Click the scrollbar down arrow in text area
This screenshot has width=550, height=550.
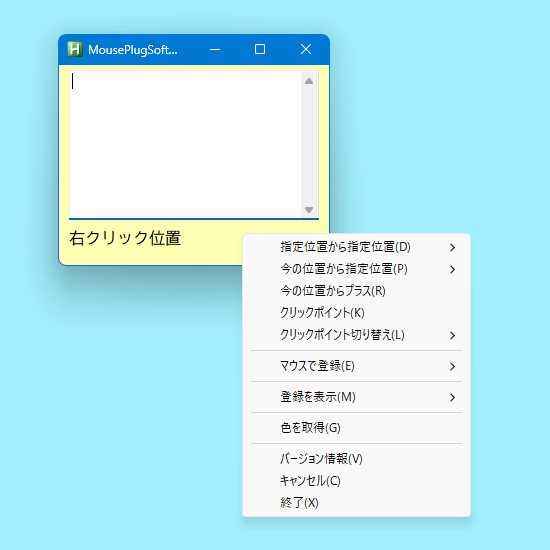click(x=309, y=210)
